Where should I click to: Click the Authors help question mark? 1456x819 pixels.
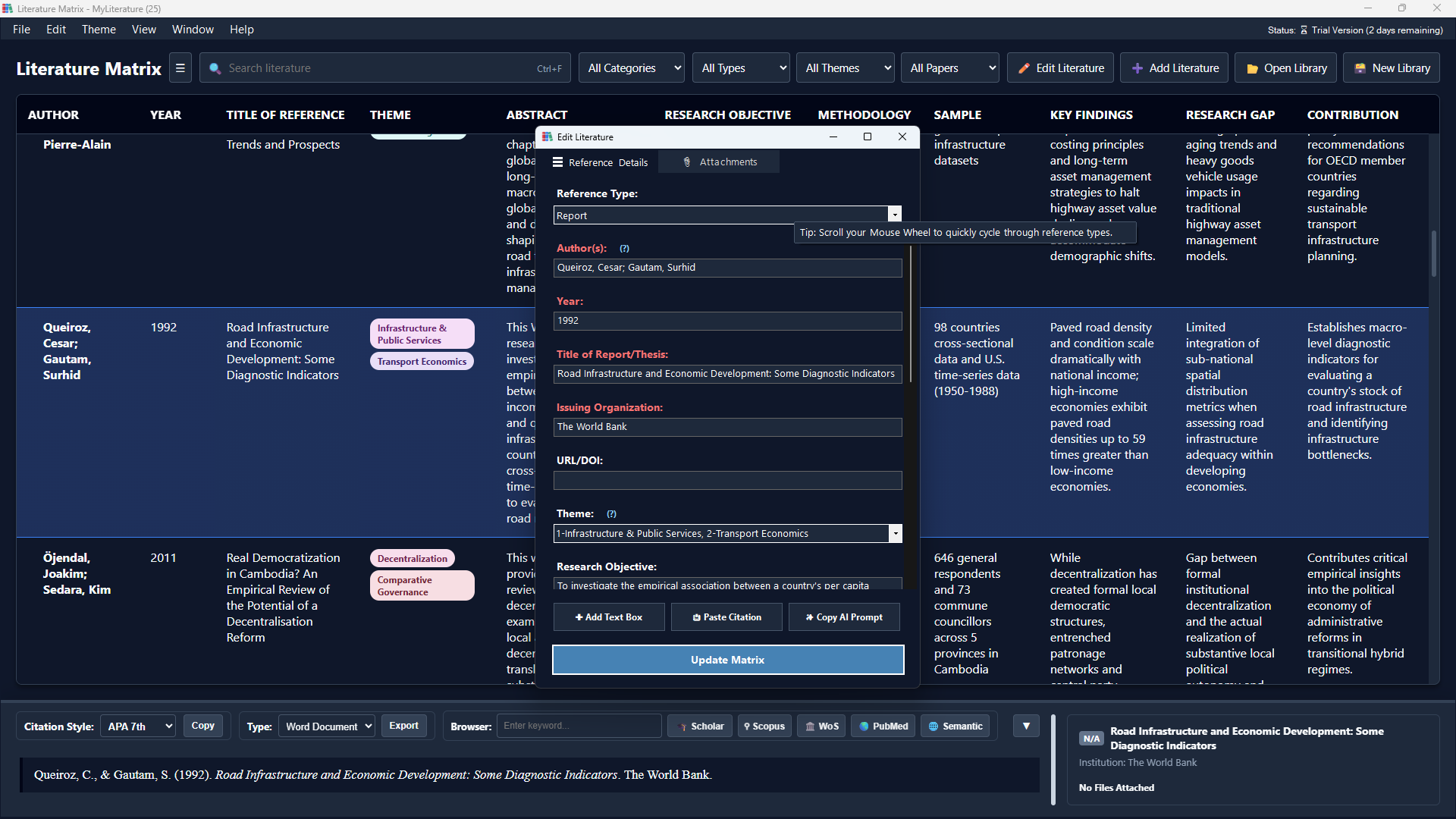[x=624, y=249]
